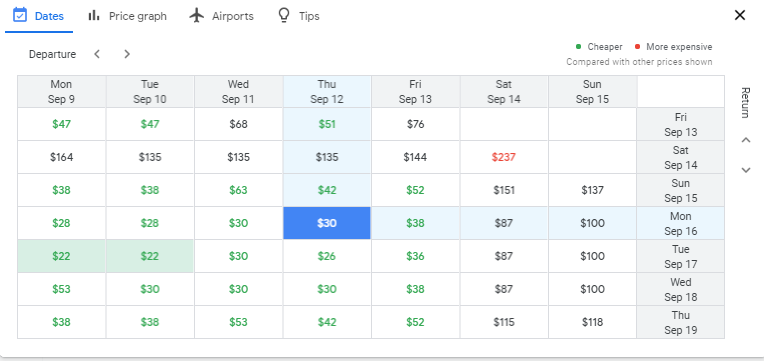764x361 pixels.
Task: Advance to next departure dates
Action: tap(127, 54)
